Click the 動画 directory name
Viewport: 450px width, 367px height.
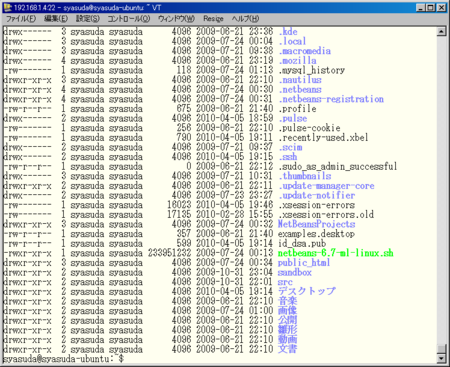click(x=287, y=340)
